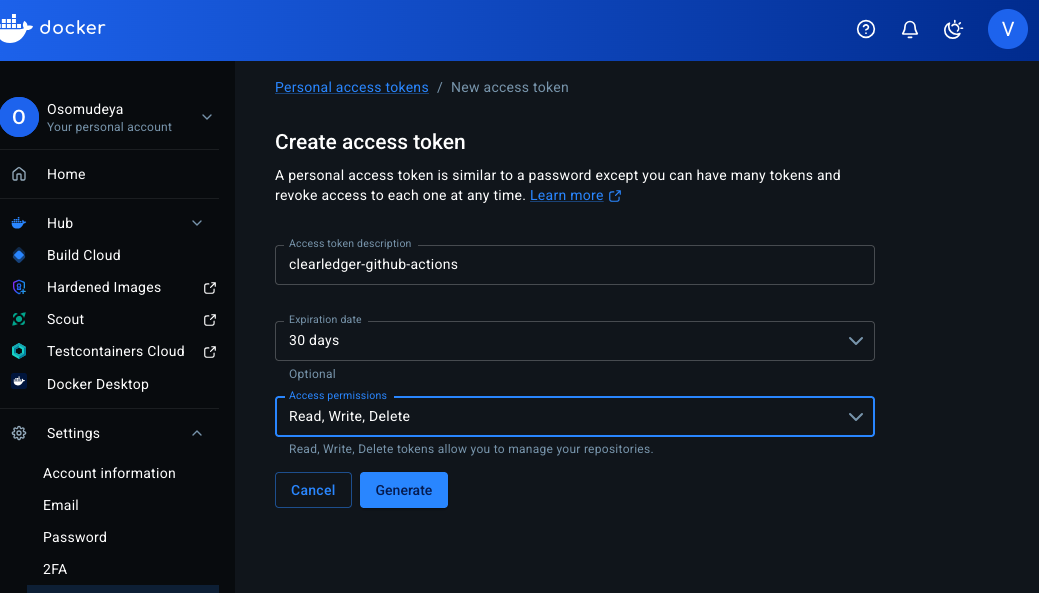Click the Docker Desktop icon

19,382
